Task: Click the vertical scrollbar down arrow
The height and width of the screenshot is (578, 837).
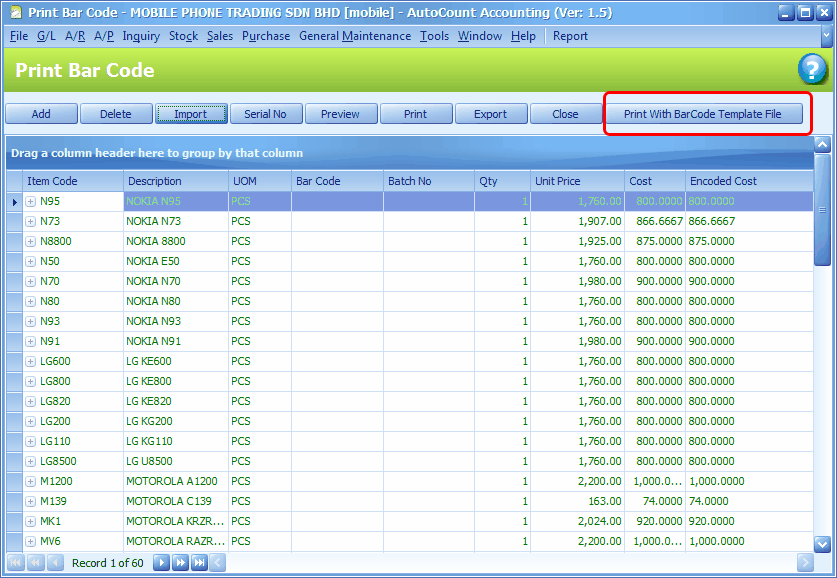Action: point(822,544)
